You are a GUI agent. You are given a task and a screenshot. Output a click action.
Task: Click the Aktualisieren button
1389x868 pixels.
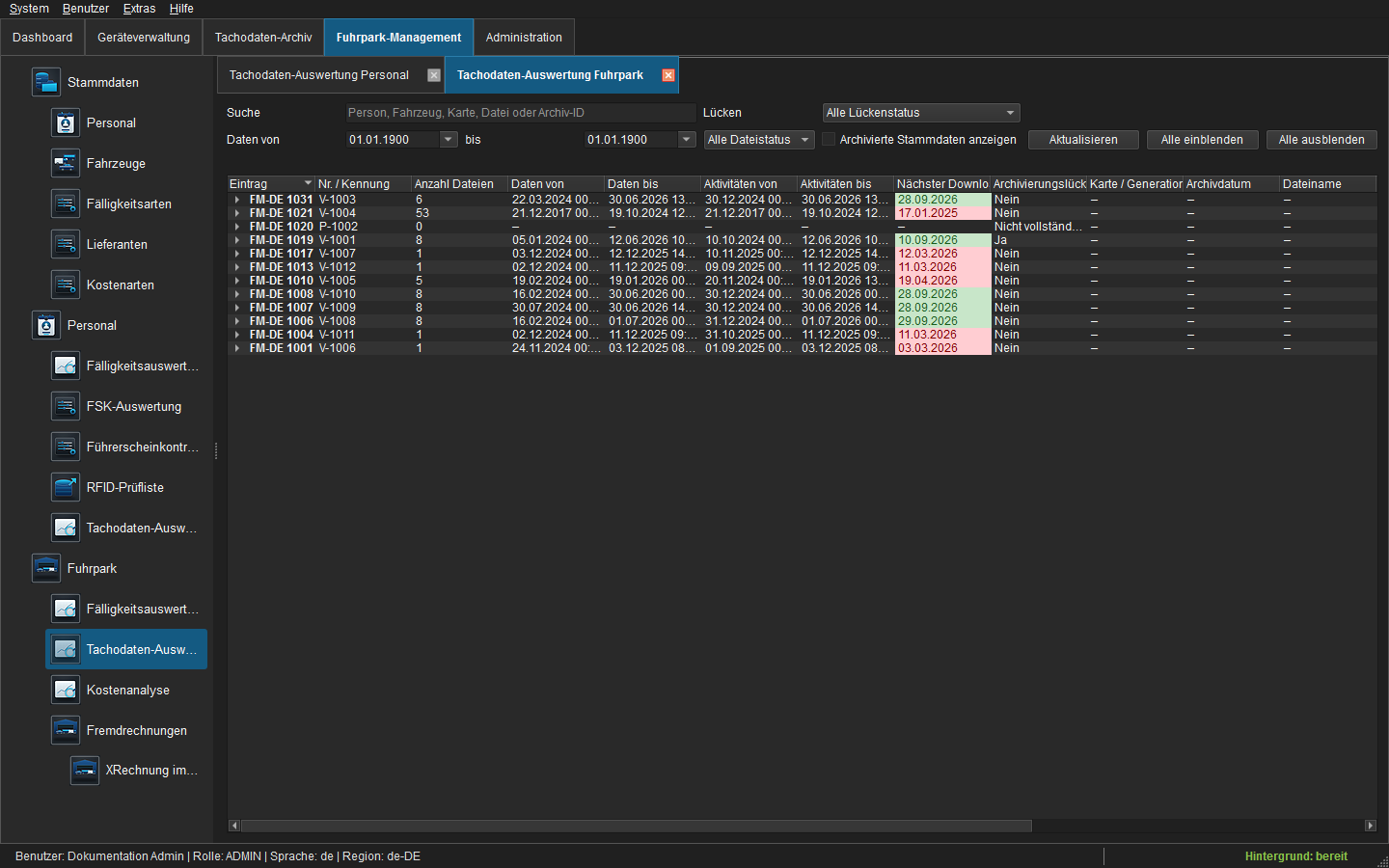[1083, 140]
